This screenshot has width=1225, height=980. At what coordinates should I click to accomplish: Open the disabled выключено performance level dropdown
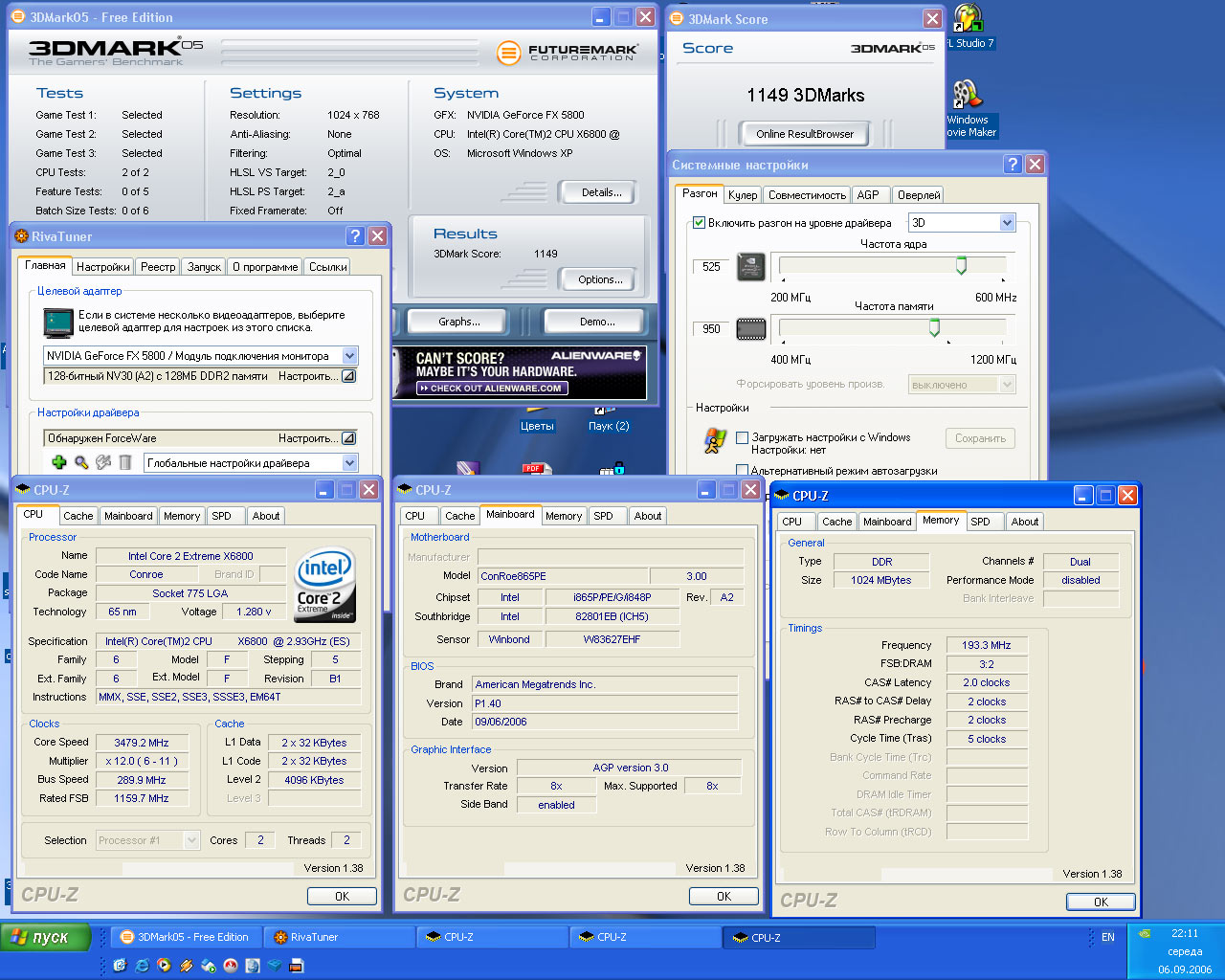click(x=1006, y=385)
